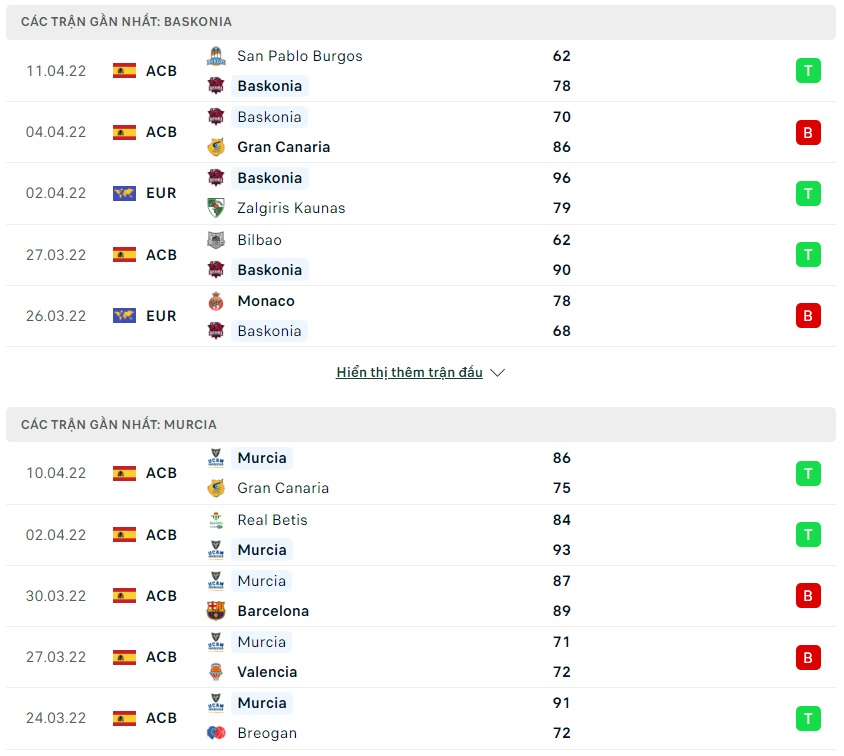Click the green T badge for 11.04.22 match

[x=808, y=71]
